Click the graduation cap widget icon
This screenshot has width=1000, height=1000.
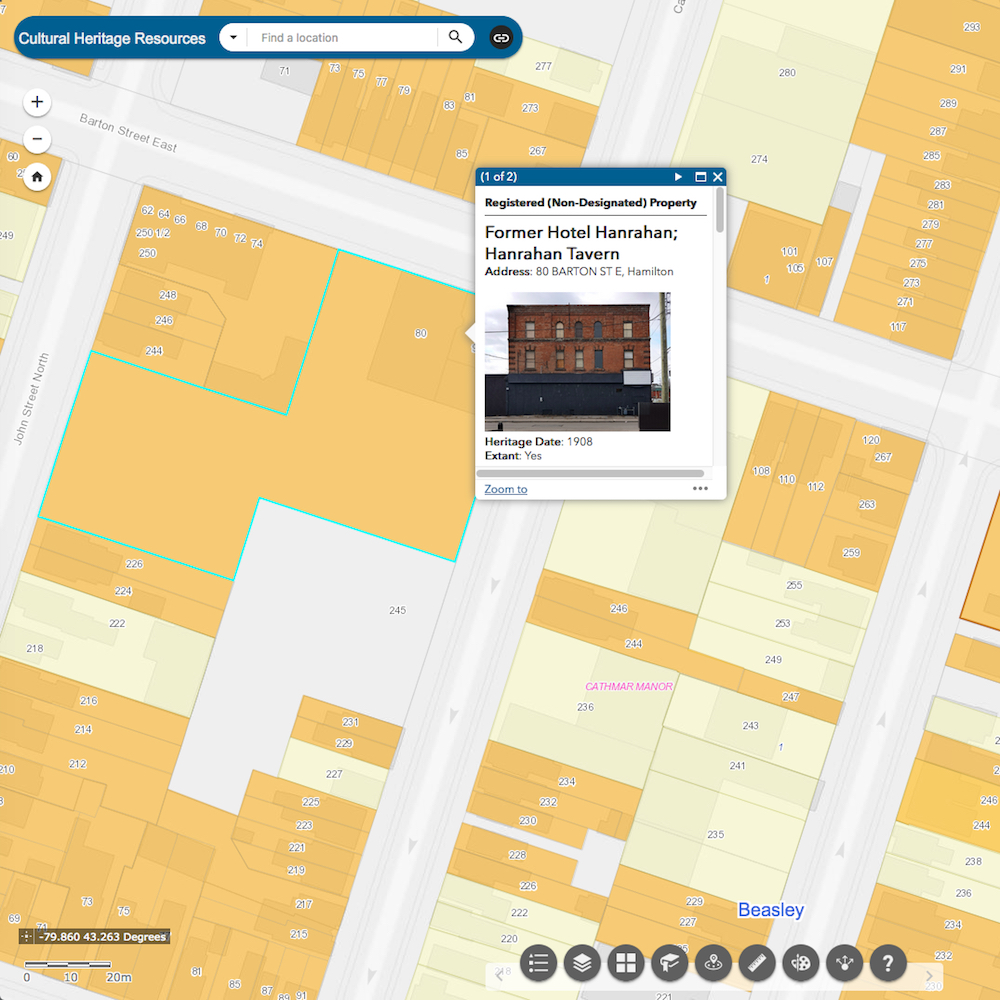(x=670, y=963)
